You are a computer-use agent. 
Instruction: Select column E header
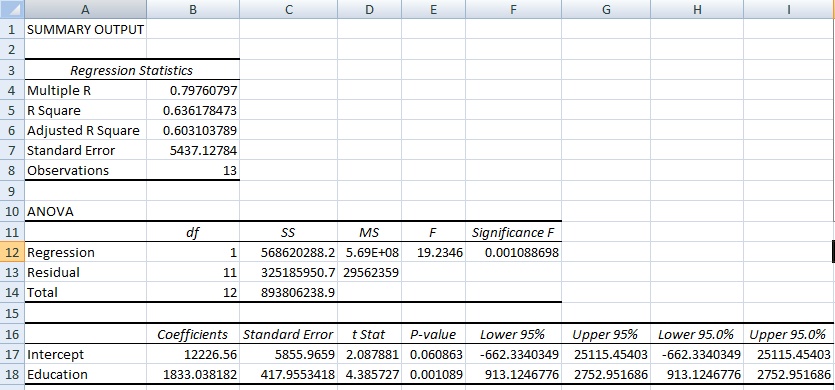433,9
